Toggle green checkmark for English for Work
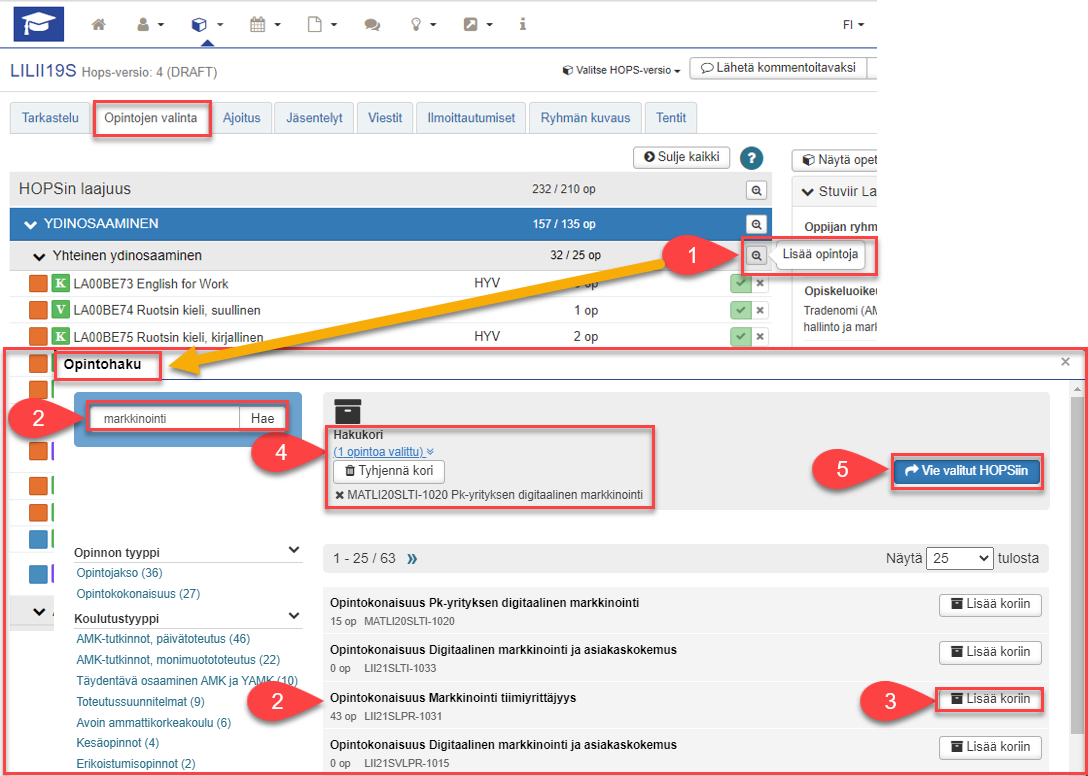 click(740, 284)
